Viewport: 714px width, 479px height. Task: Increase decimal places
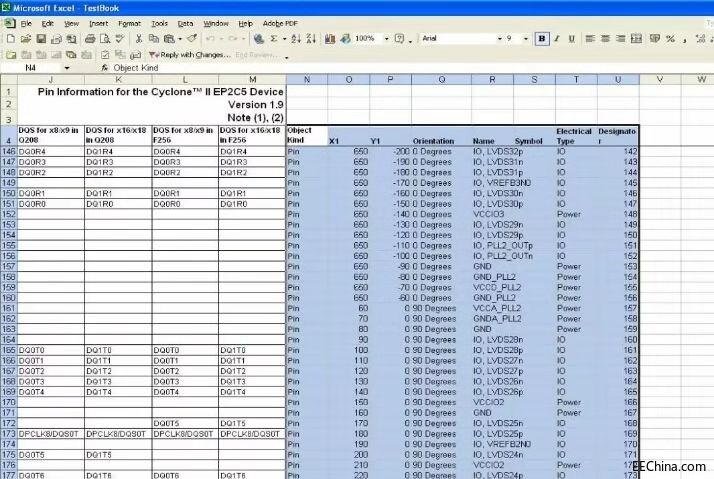[701, 39]
